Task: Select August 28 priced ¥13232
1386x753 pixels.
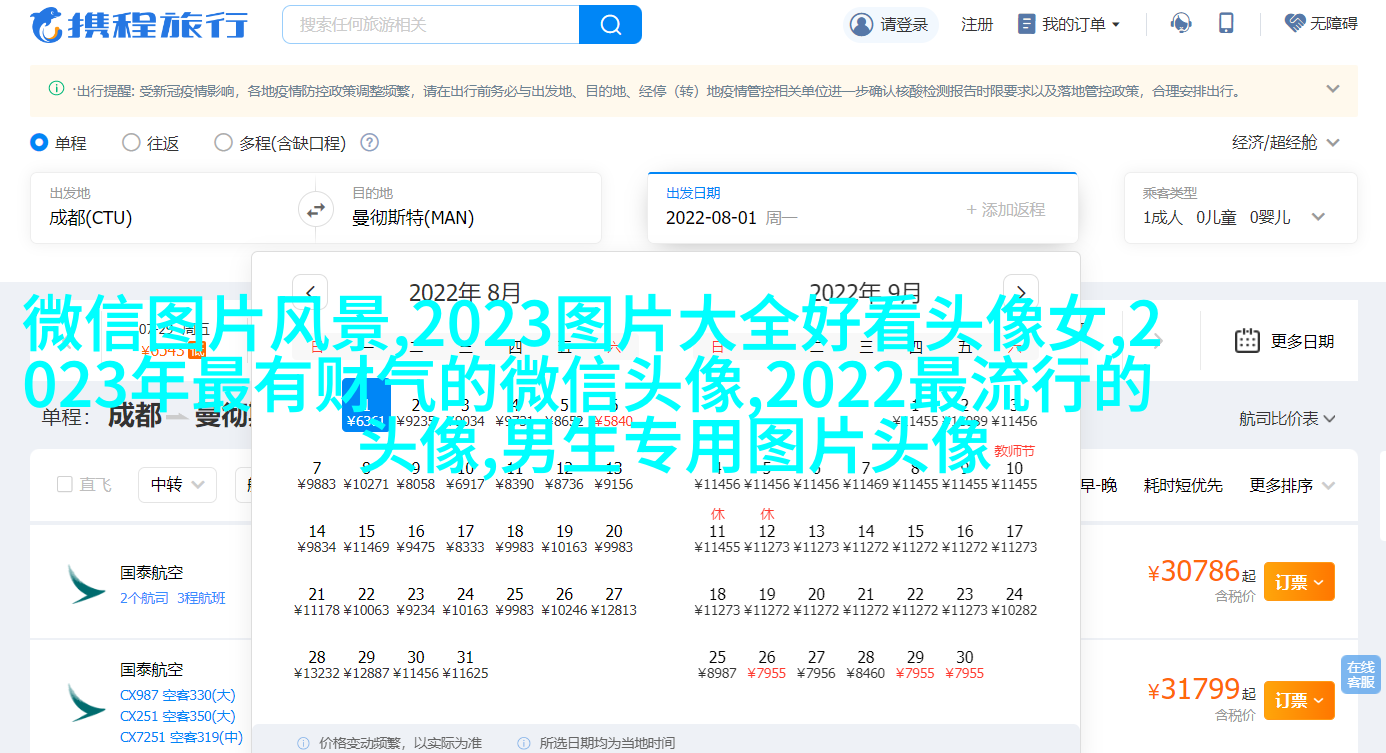Action: pos(317,664)
